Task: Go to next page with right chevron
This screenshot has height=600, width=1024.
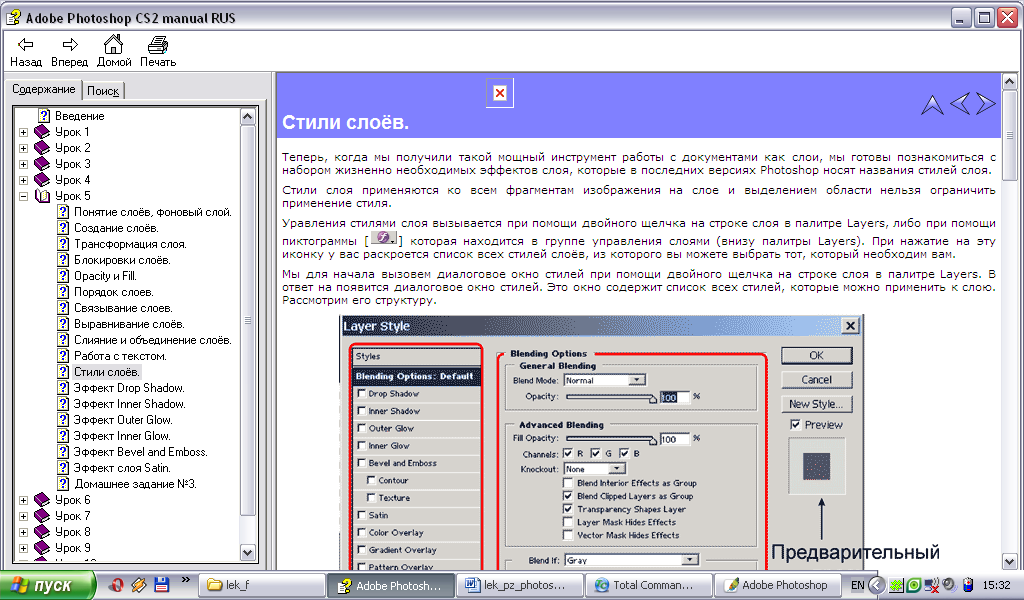Action: (x=985, y=103)
